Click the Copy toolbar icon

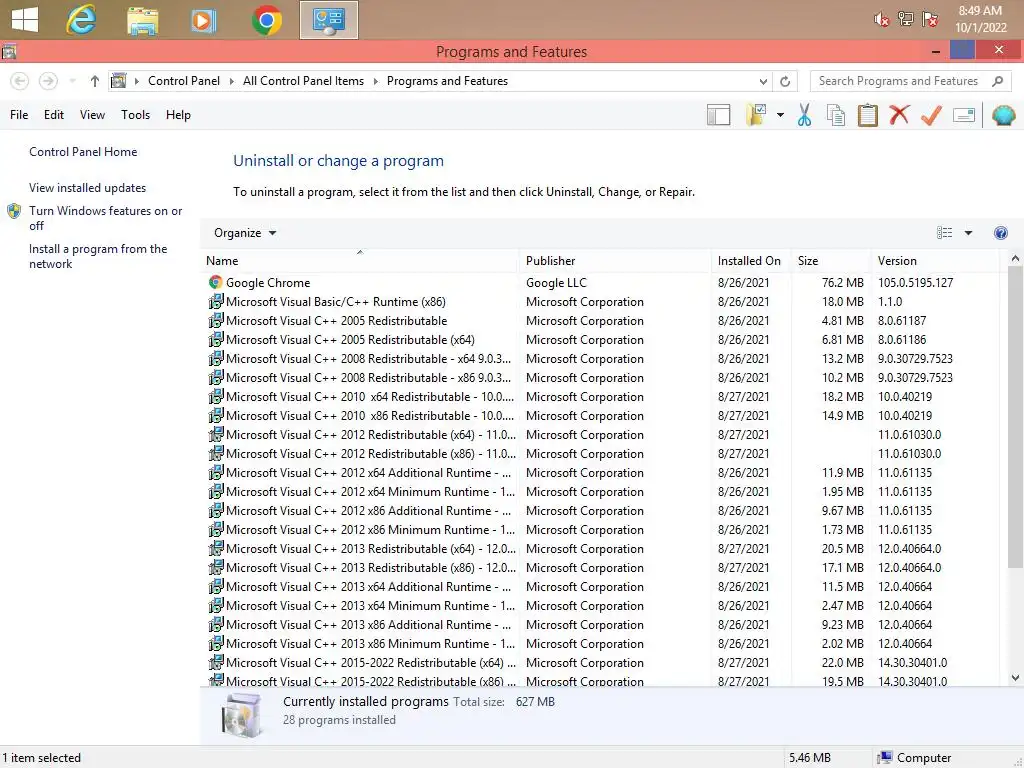835,115
